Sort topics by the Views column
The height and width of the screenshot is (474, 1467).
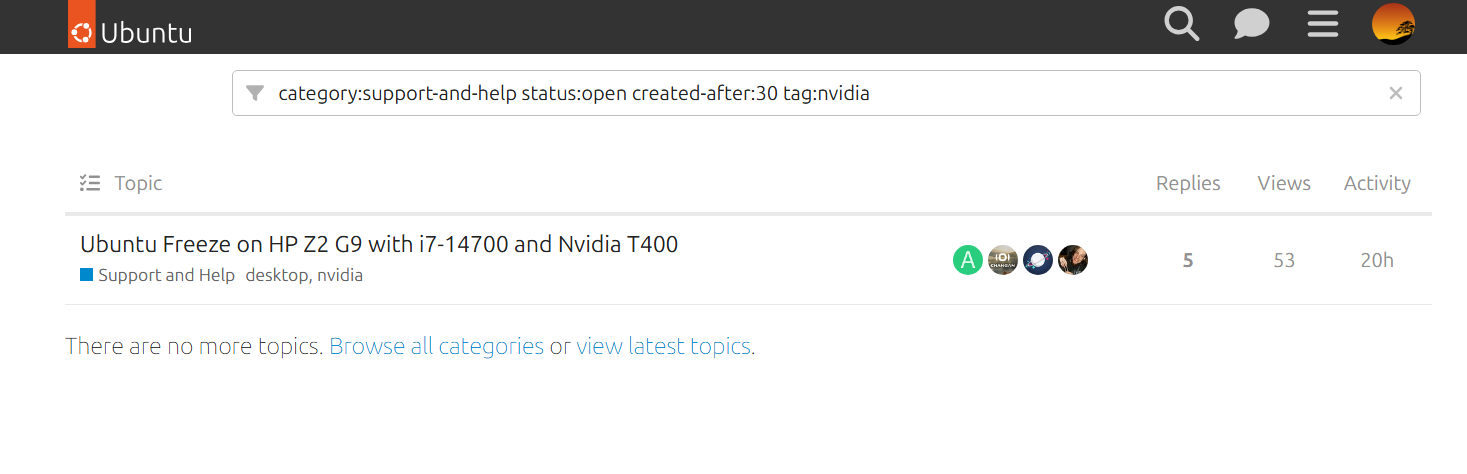point(1284,183)
